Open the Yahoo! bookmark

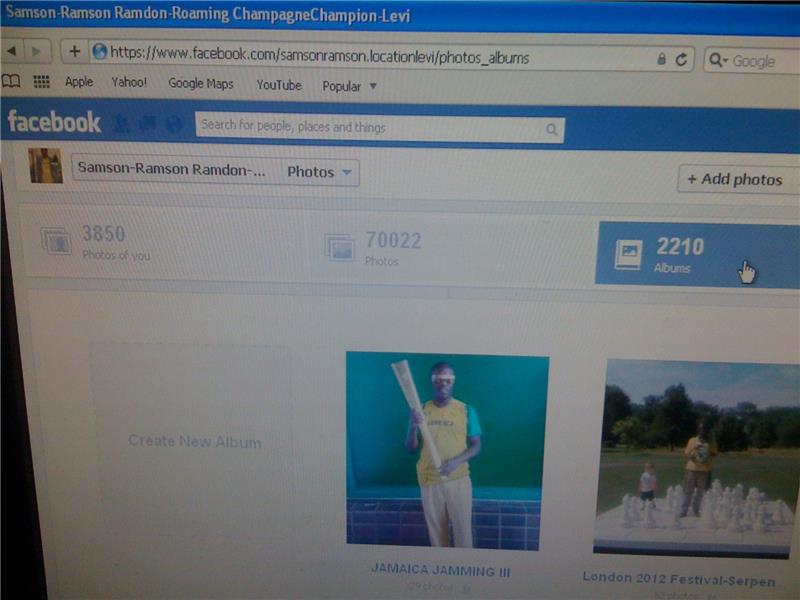(x=129, y=83)
